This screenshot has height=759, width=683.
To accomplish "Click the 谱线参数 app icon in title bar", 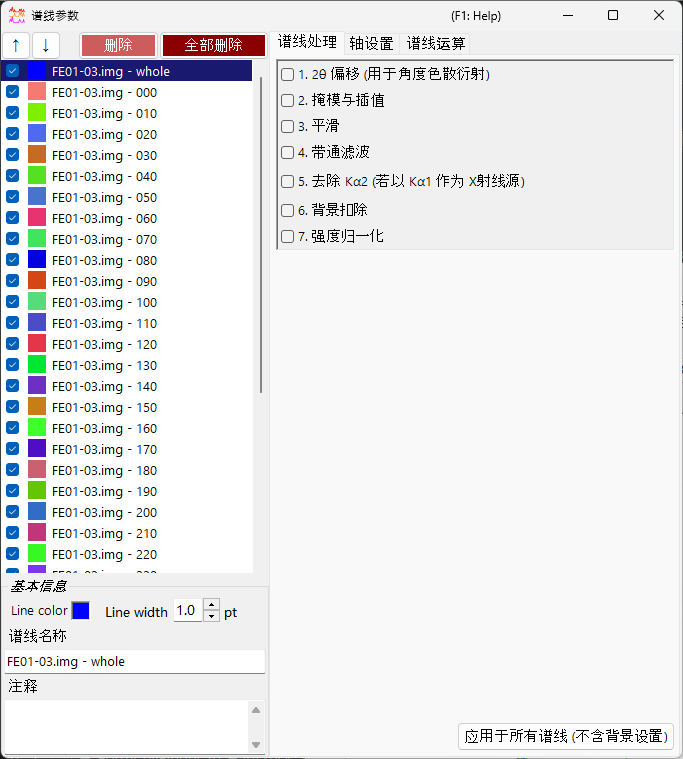I will 17,15.
